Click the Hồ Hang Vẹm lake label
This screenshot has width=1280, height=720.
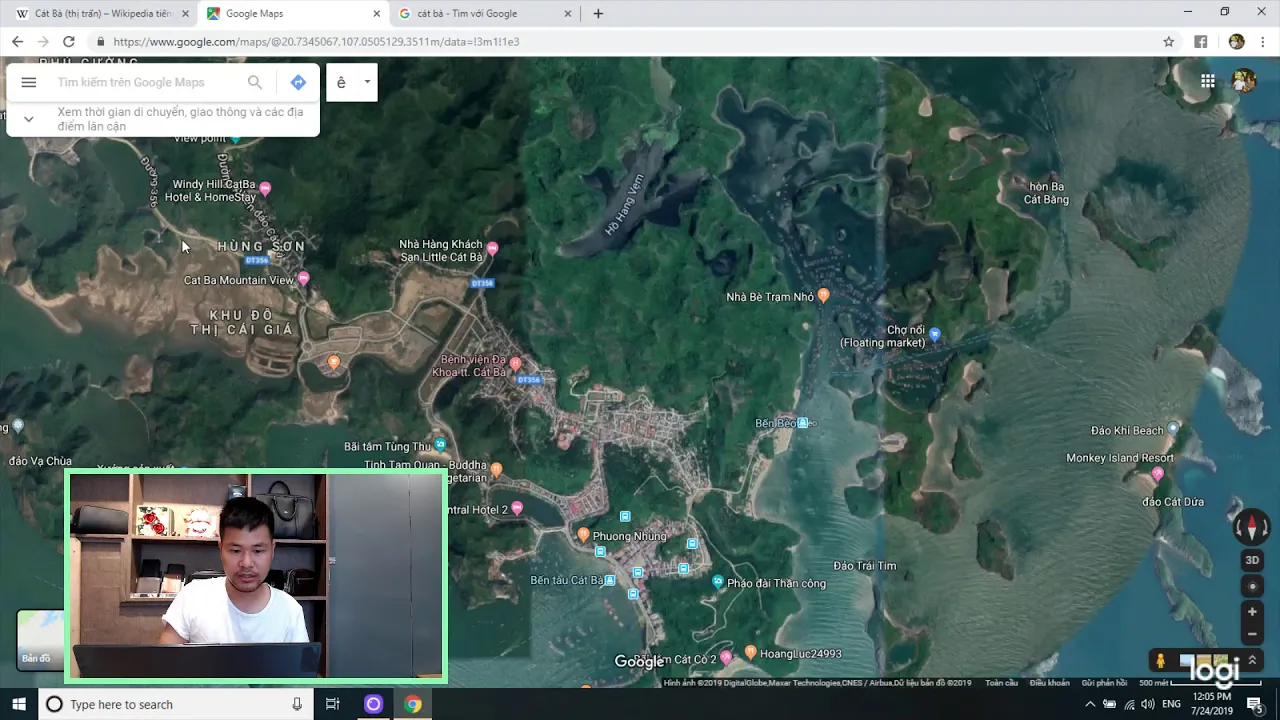pos(626,205)
